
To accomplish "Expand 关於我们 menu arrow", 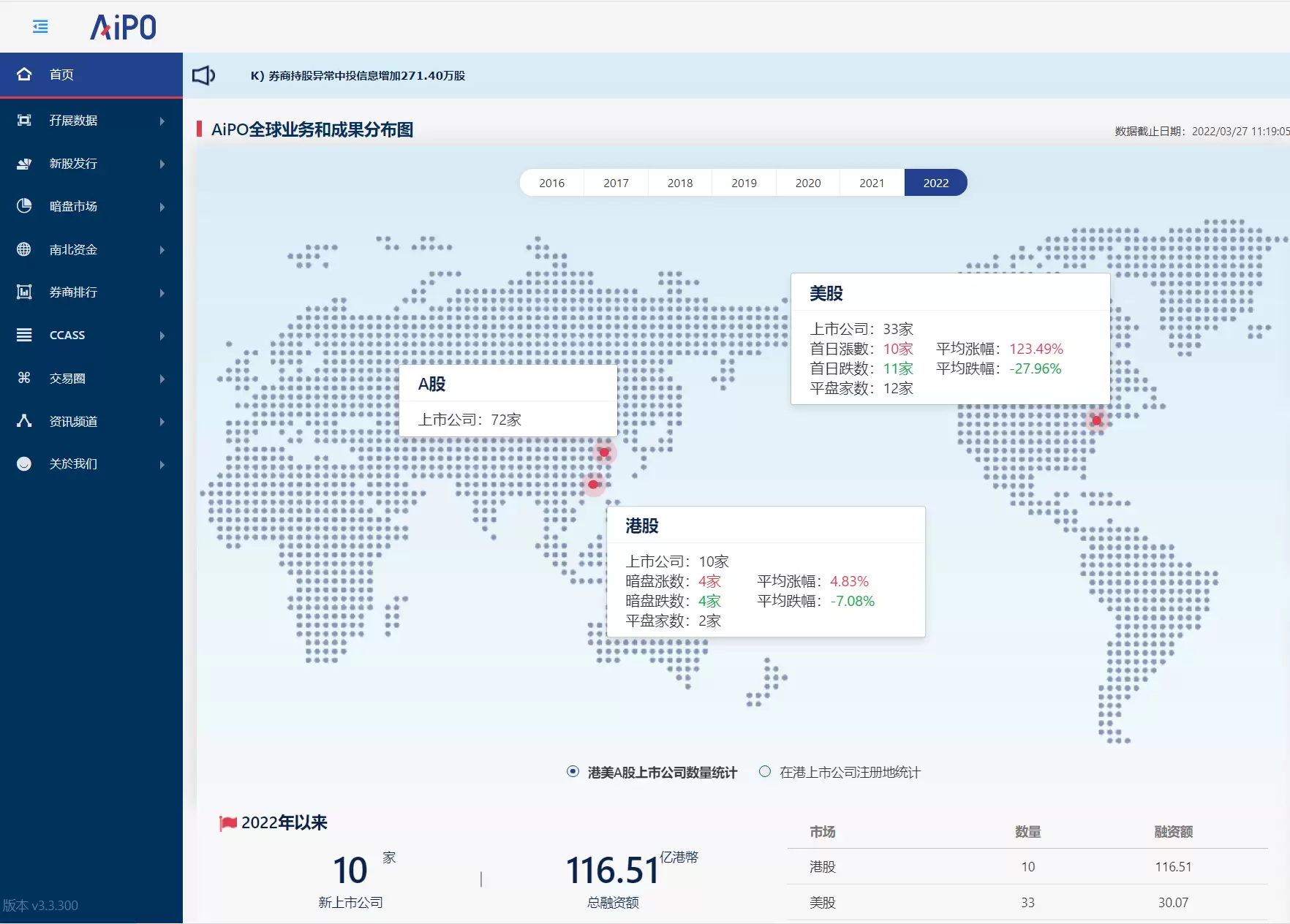I will point(162,464).
